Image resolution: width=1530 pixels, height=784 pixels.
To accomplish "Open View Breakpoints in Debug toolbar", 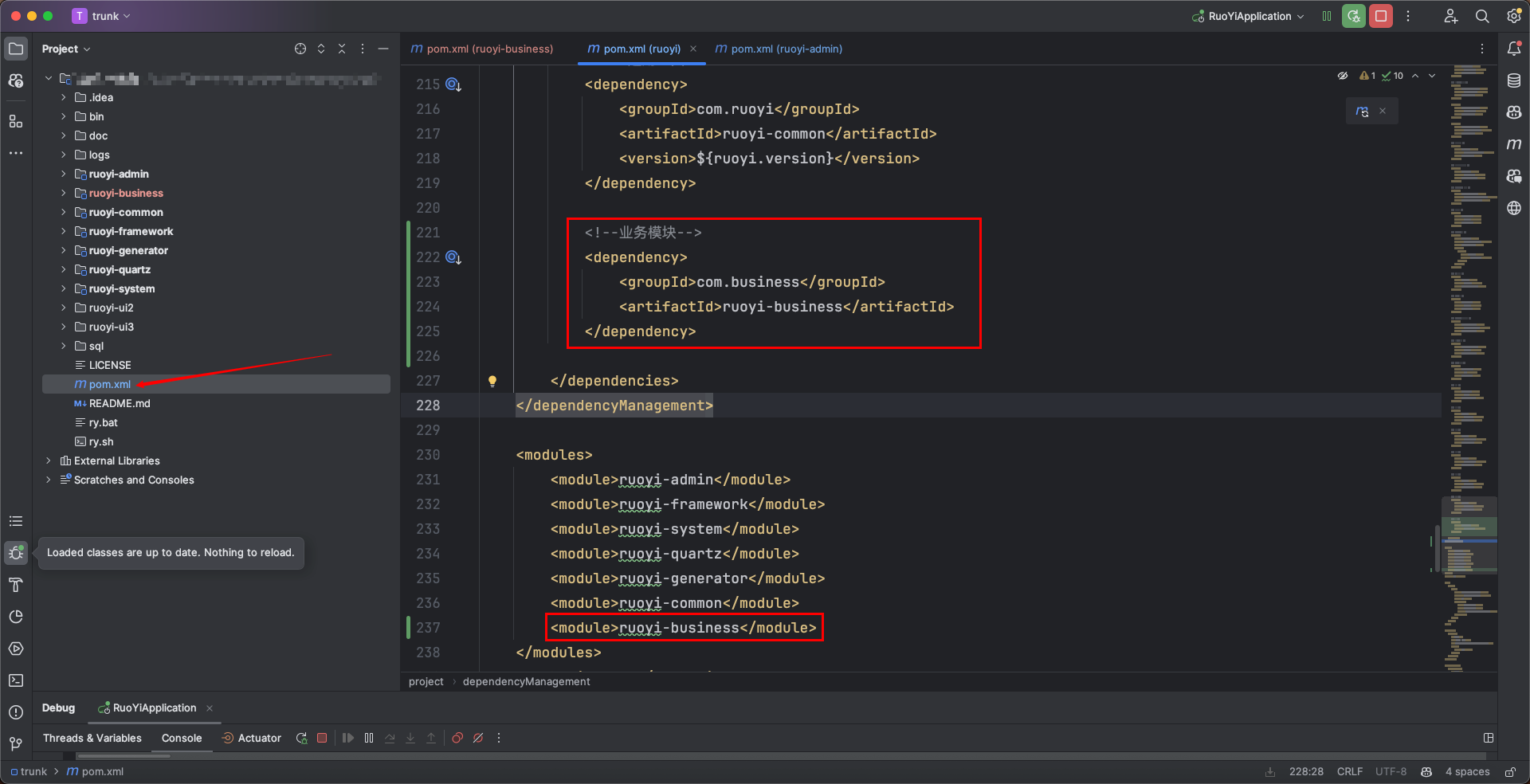I will tap(457, 738).
